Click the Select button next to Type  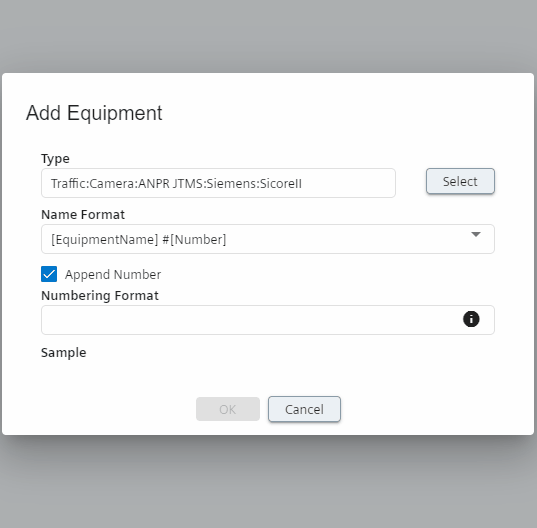(x=460, y=181)
